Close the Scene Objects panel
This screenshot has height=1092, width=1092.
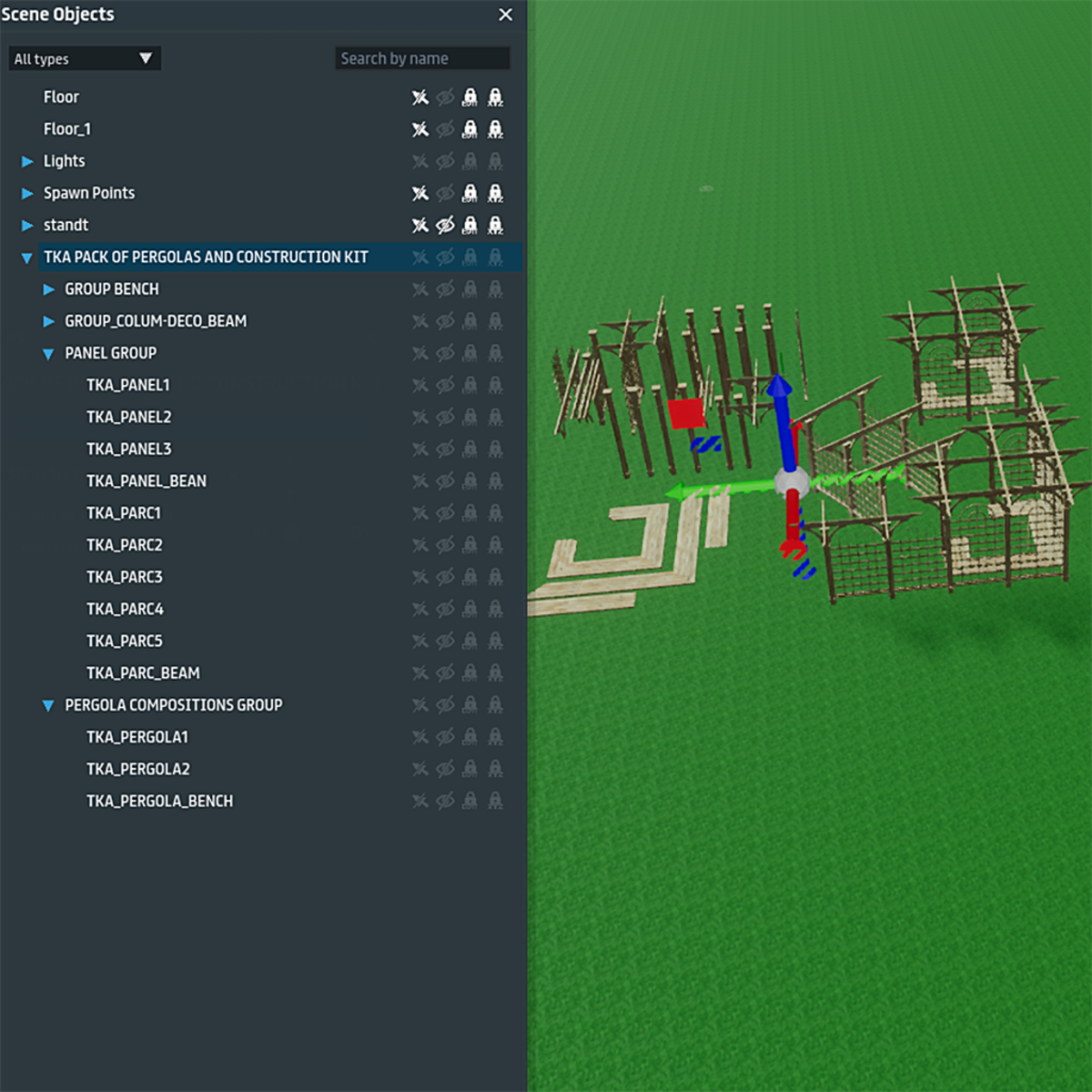506,15
